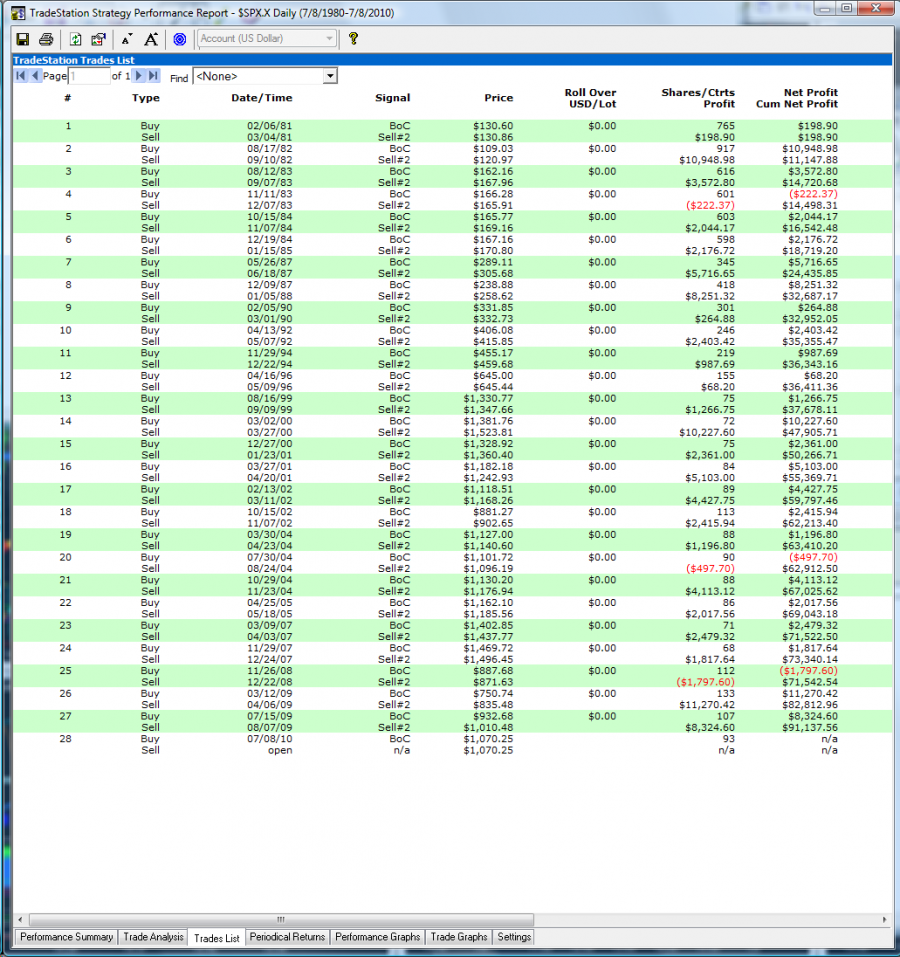Click sell date 06/18/87 in trade 7
The width and height of the screenshot is (900, 957).
tap(269, 273)
